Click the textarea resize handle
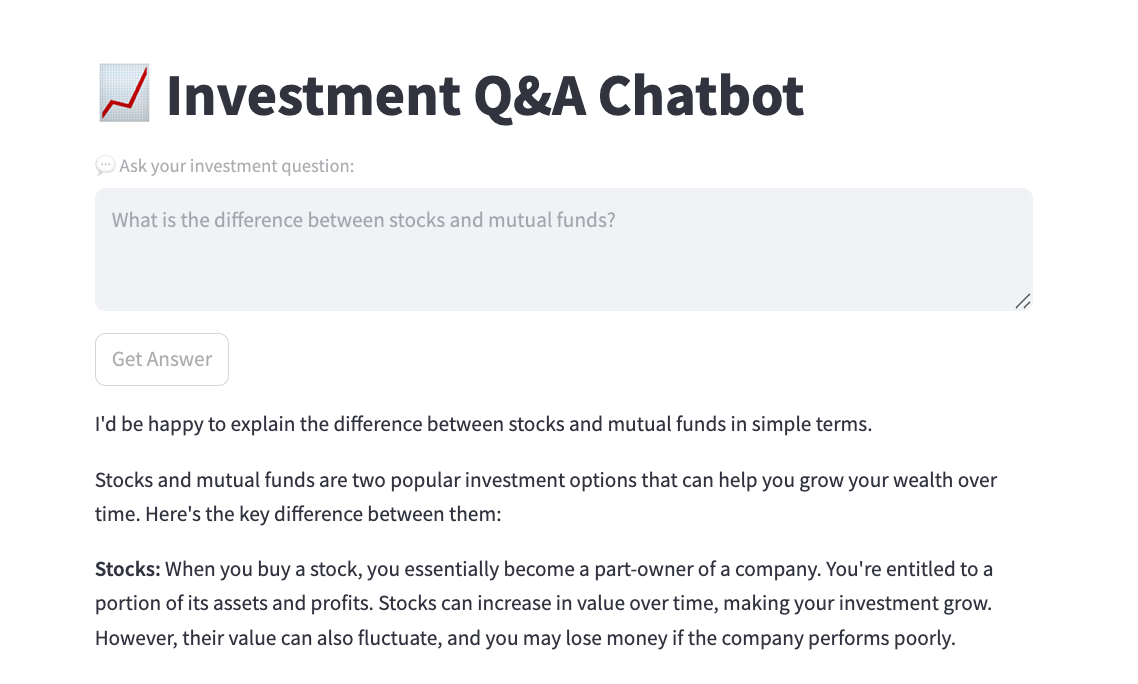 (x=1022, y=300)
